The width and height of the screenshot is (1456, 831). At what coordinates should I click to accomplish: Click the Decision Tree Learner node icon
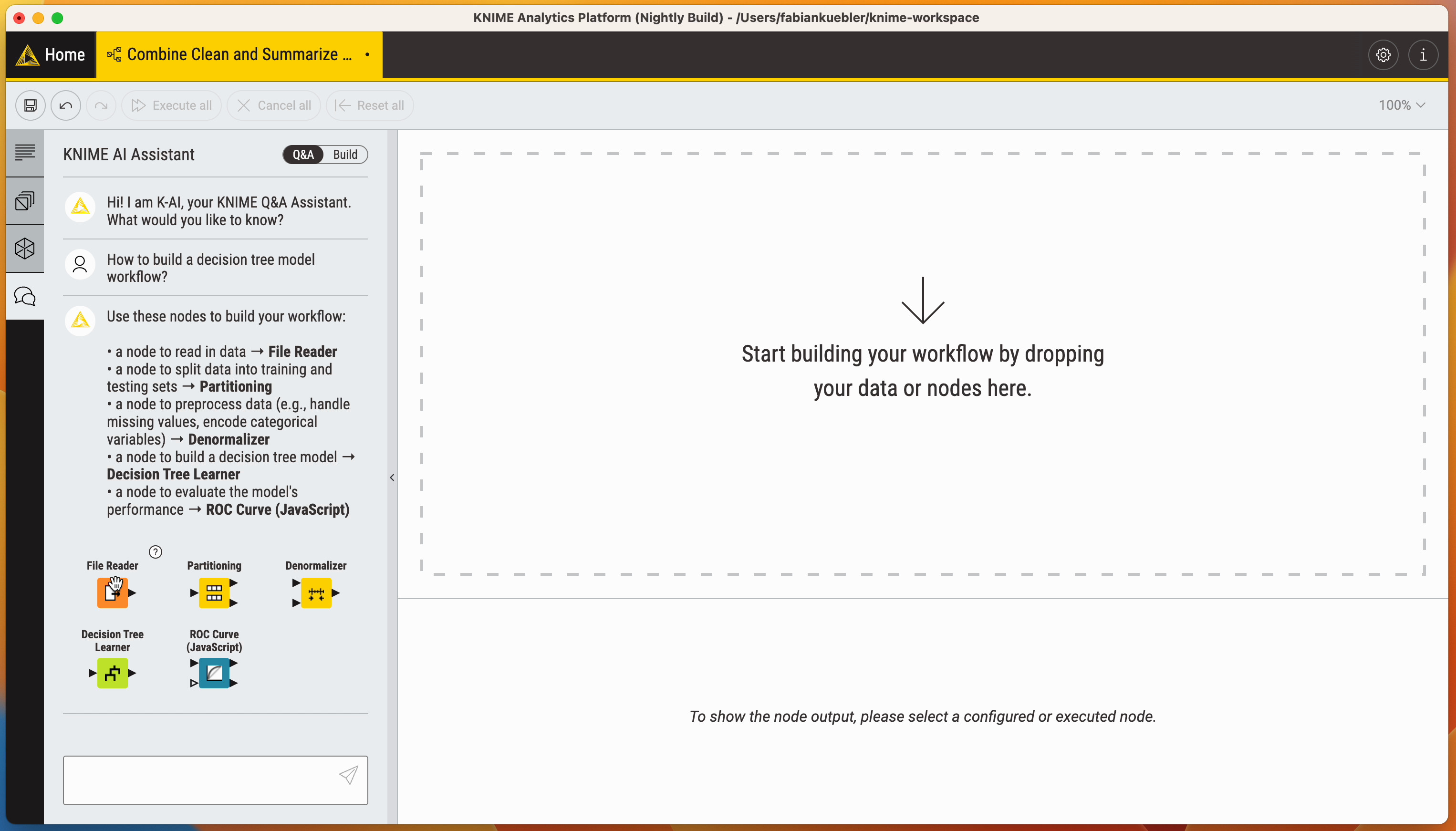(112, 673)
